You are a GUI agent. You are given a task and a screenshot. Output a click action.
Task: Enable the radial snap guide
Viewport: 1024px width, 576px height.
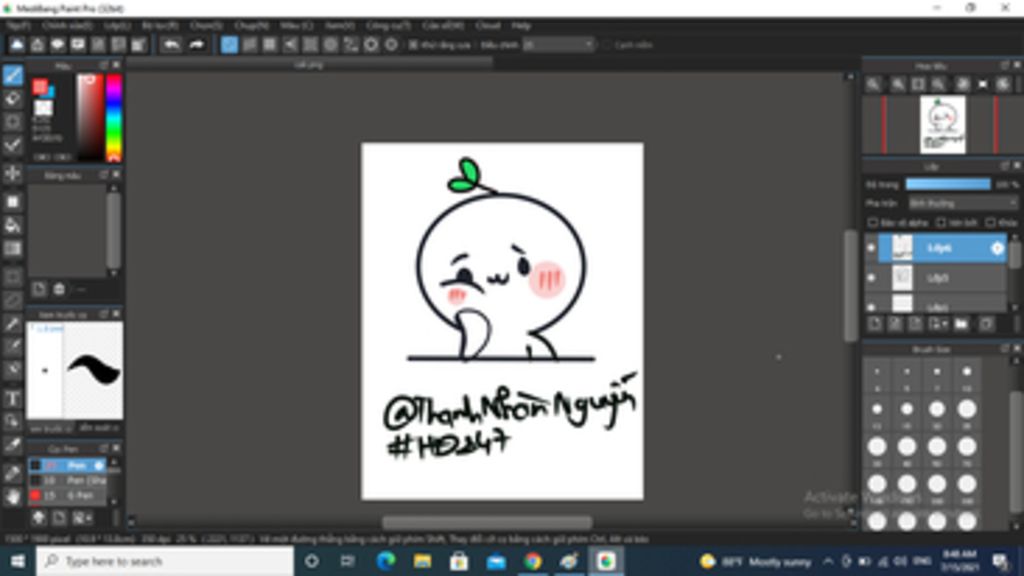point(310,44)
